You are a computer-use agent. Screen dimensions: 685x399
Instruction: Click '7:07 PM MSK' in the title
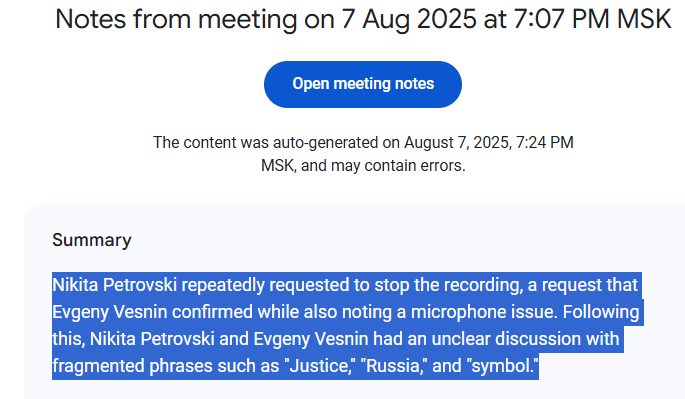pyautogui.click(x=592, y=19)
